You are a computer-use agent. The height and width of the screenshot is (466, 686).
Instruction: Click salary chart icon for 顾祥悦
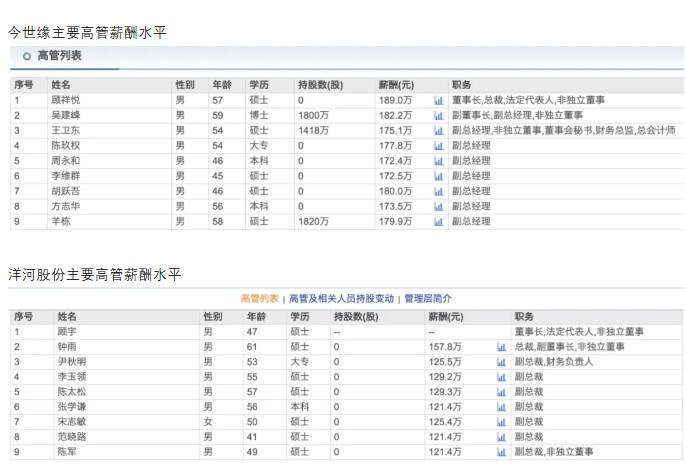click(x=438, y=101)
